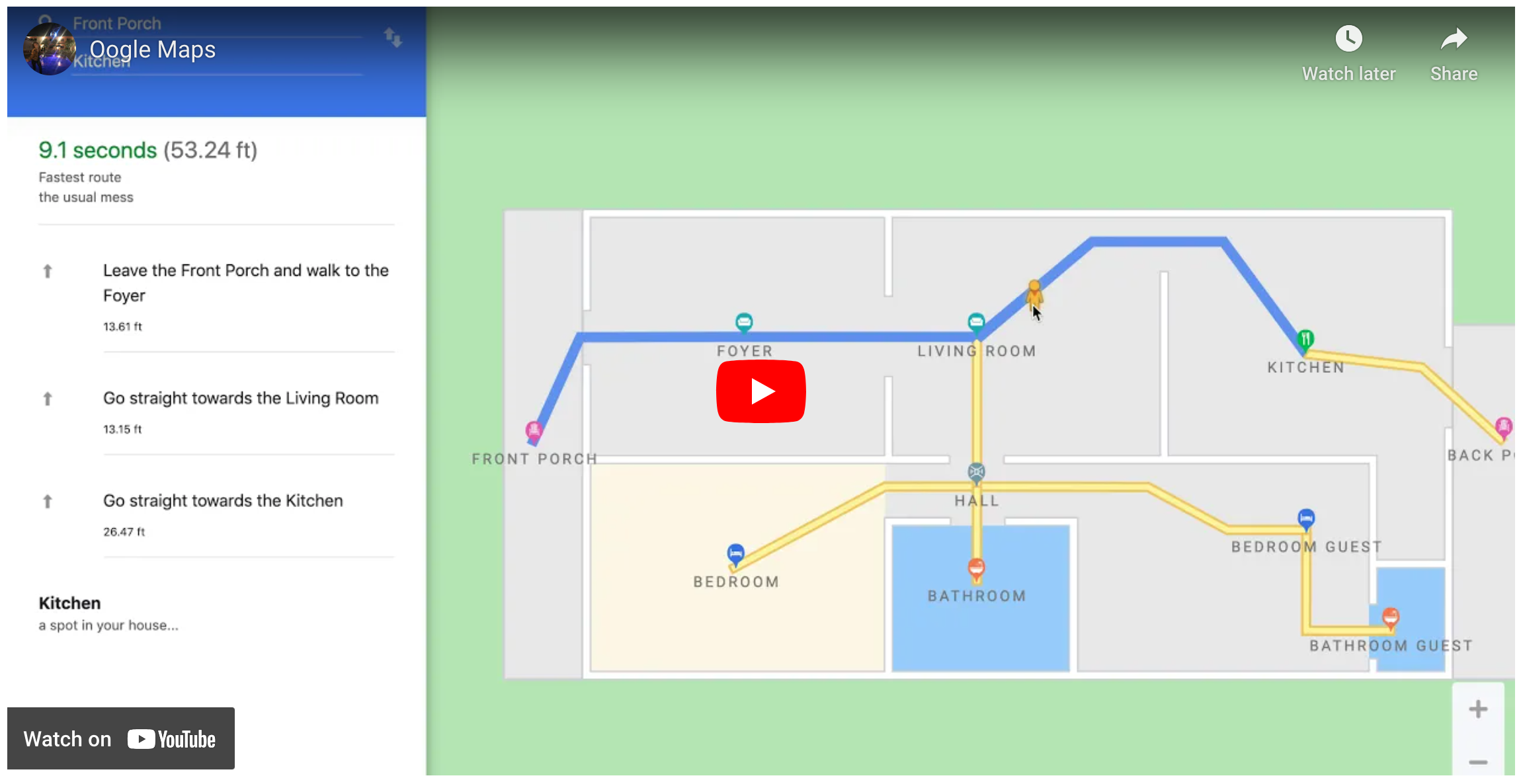
Task: Click the KITCHEN label on map
Action: point(1305,368)
